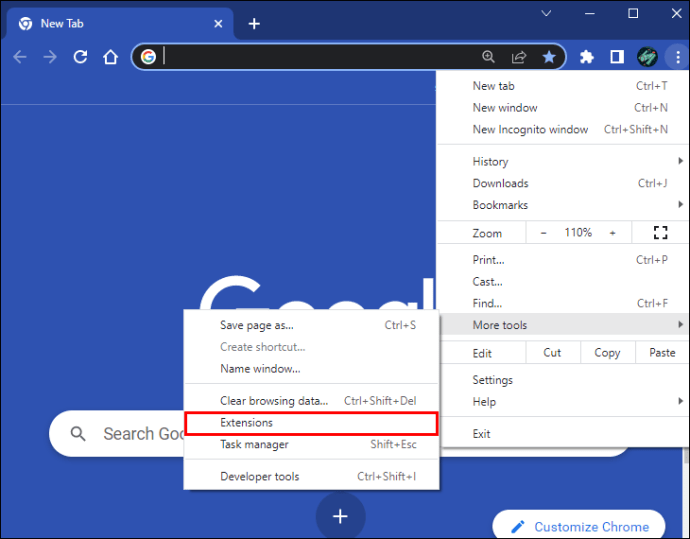The height and width of the screenshot is (539, 690).
Task: Open Developer tools
Action: pos(312,477)
